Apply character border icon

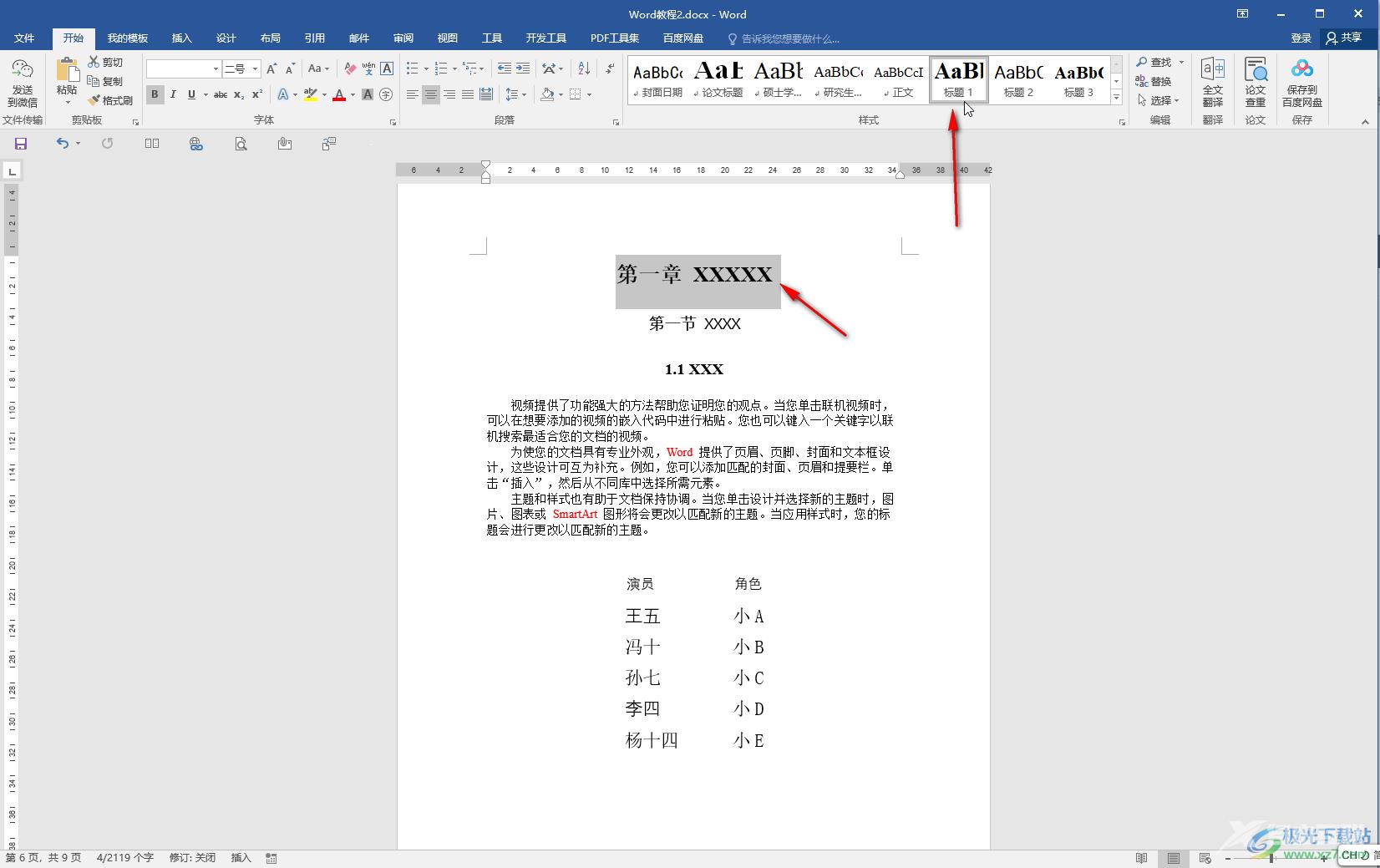(387, 69)
